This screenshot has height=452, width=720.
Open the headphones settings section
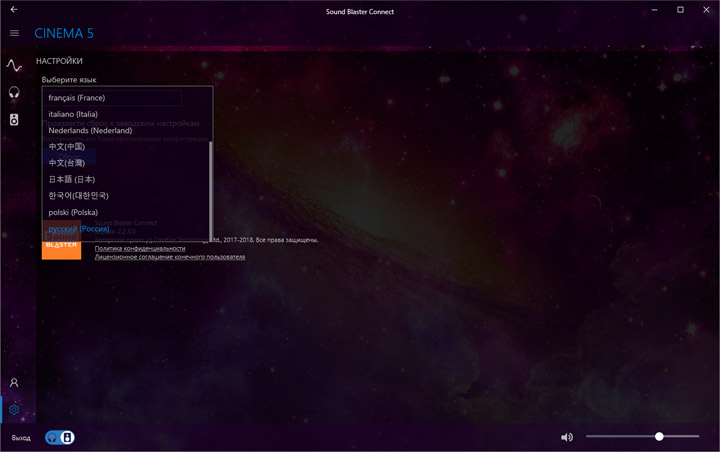point(14,93)
